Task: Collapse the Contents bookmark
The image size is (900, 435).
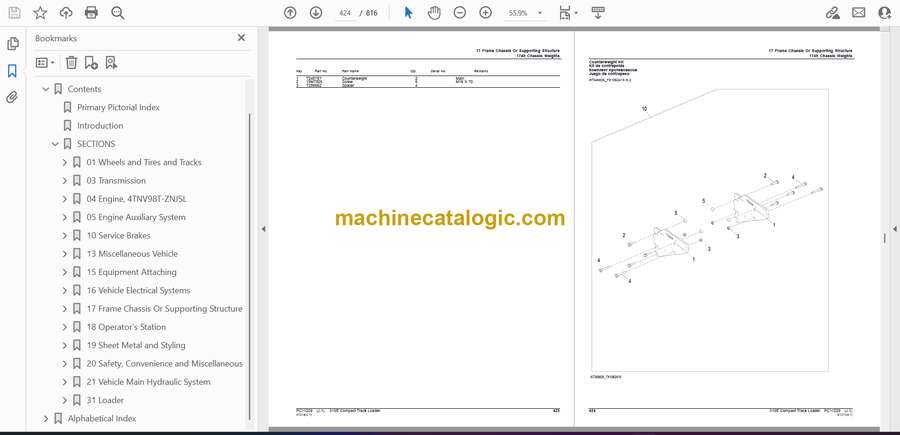Action: click(46, 89)
